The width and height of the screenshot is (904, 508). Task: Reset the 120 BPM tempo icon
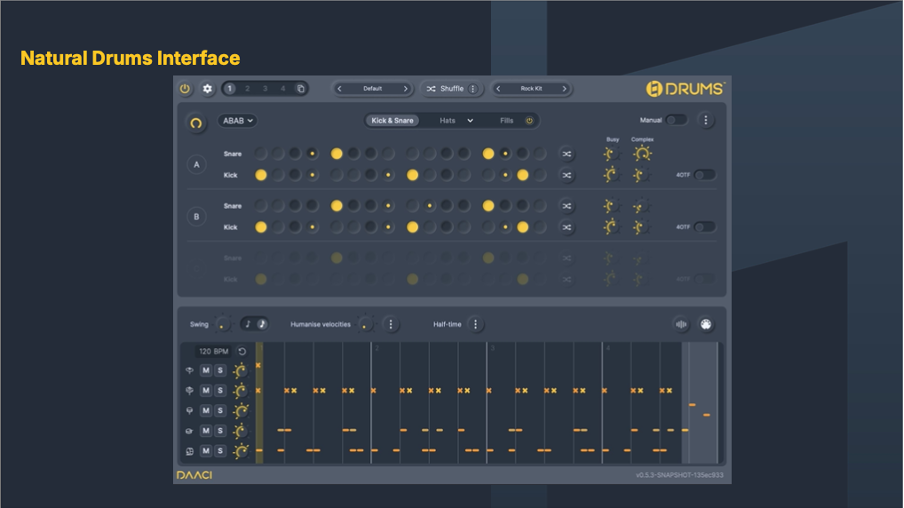(242, 351)
